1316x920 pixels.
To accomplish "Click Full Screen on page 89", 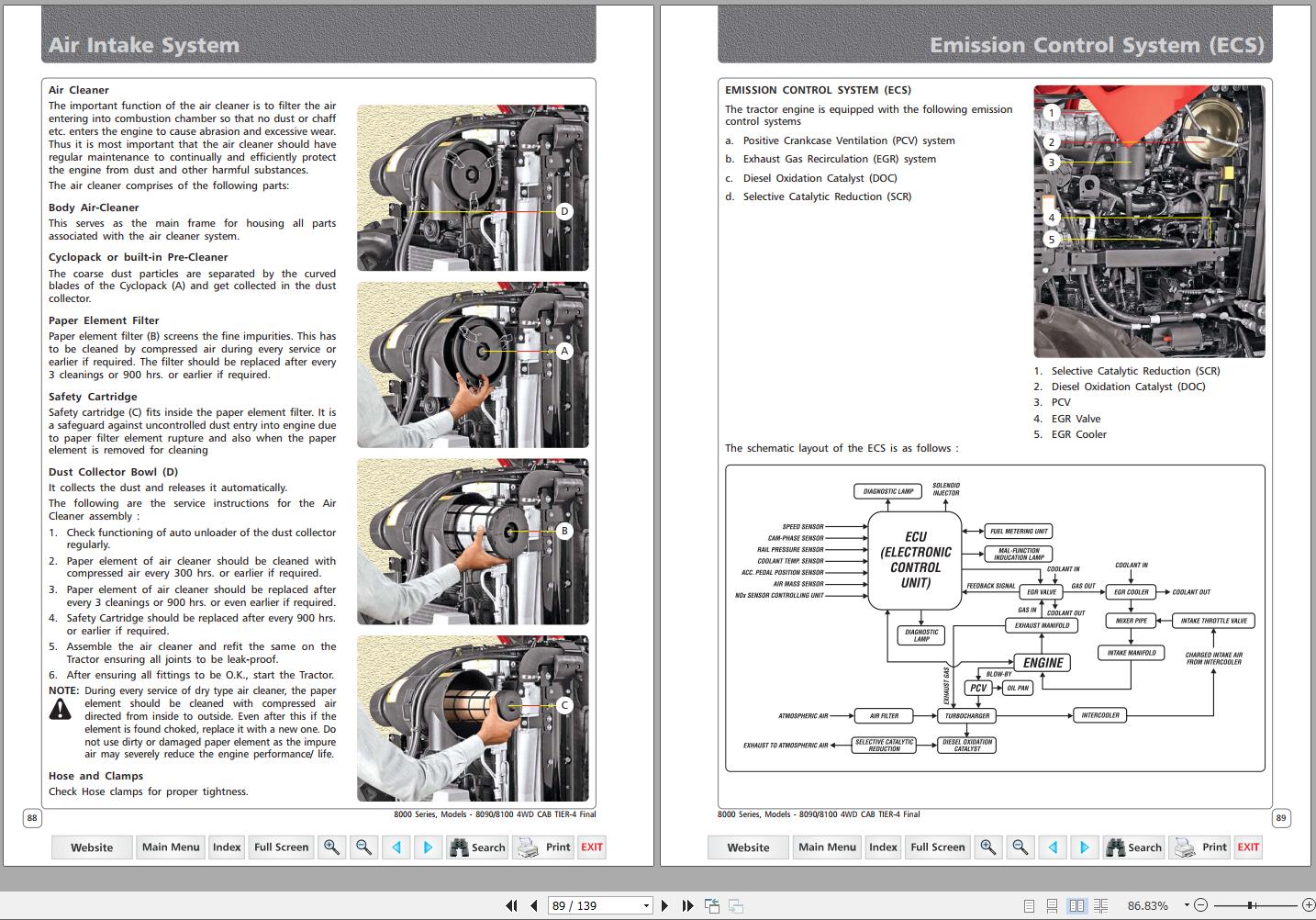I will [938, 847].
